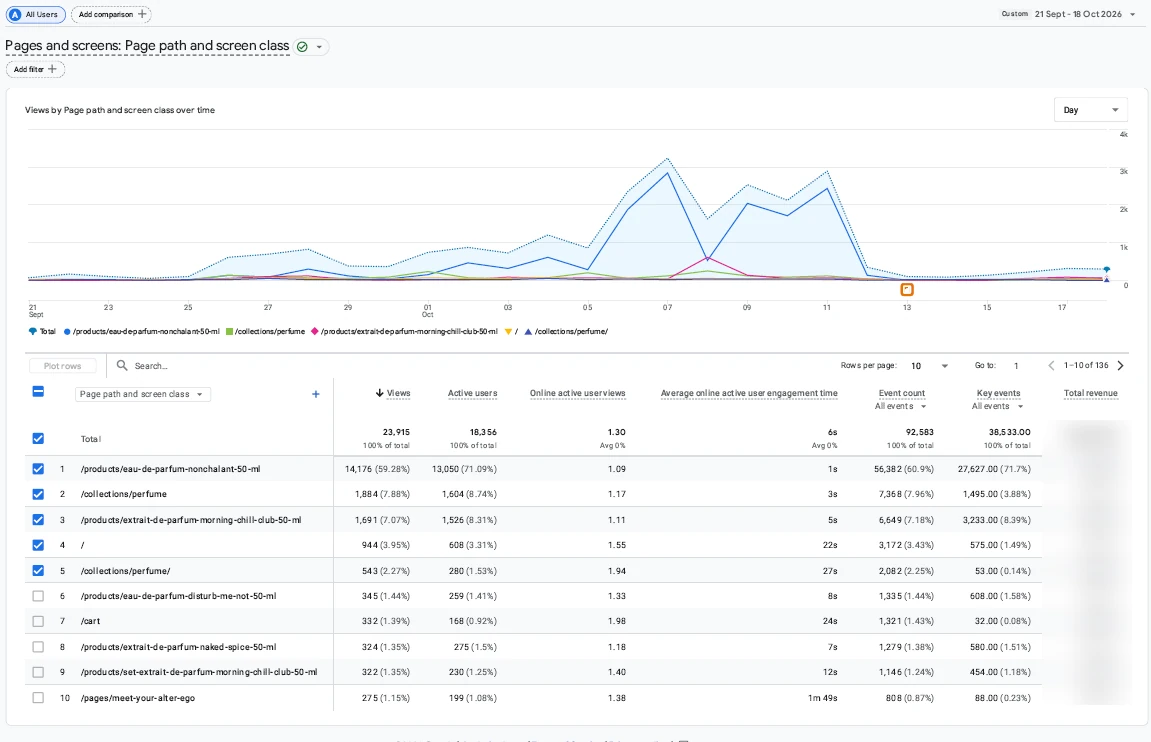Image resolution: width=1151 pixels, height=742 pixels.
Task: Uncheck the Total row checkbox
Action: (38, 439)
